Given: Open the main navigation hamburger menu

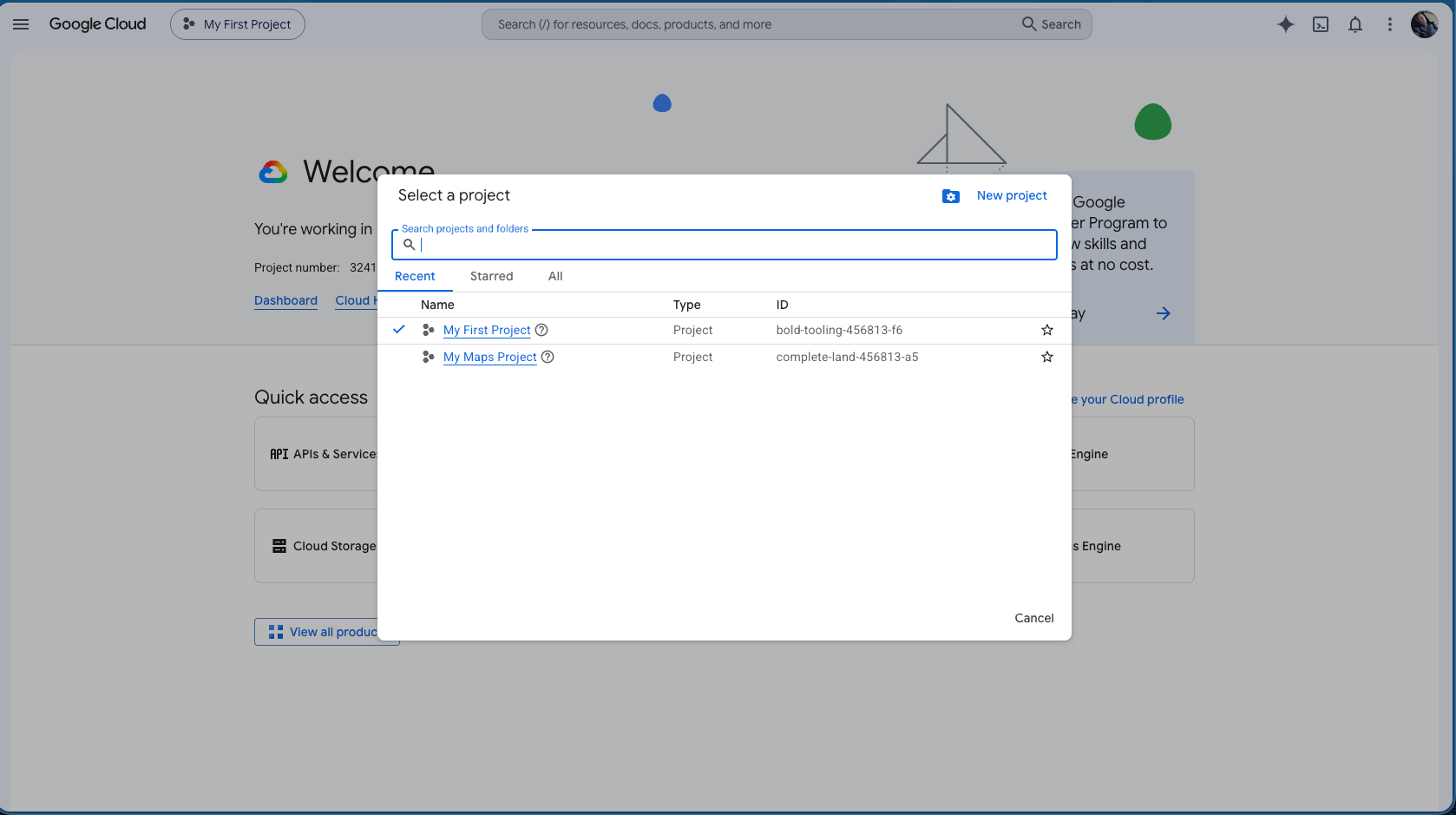Looking at the screenshot, I should pyautogui.click(x=21, y=24).
